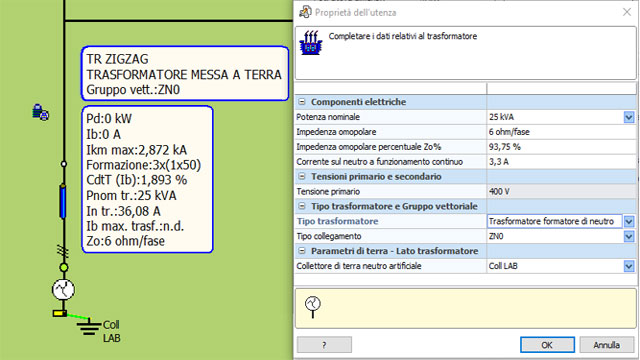Collapse the Componenti elettriche section
This screenshot has width=640, height=360.
tap(302, 102)
